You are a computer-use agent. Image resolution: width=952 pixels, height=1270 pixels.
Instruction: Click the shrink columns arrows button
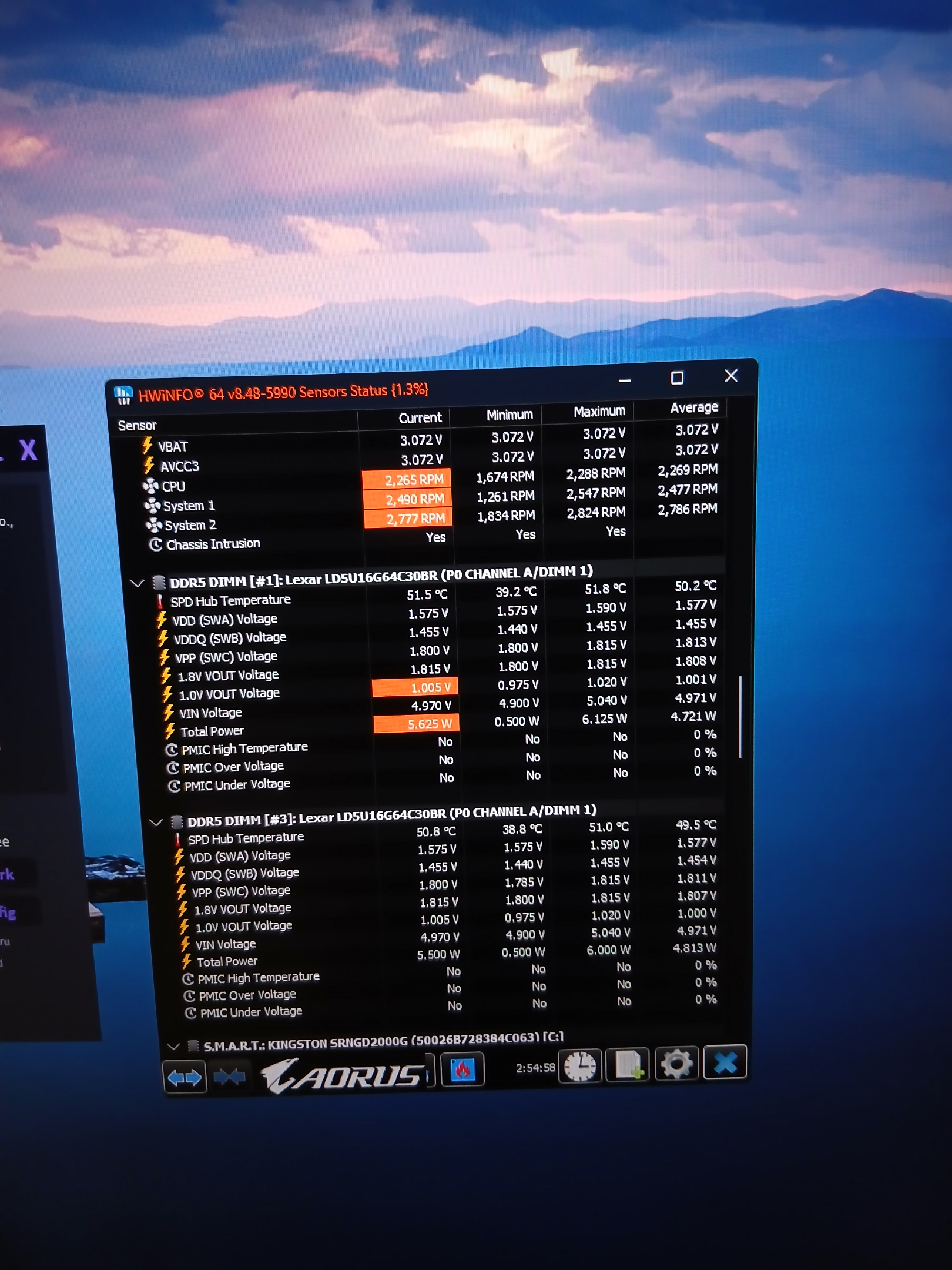click(229, 1077)
